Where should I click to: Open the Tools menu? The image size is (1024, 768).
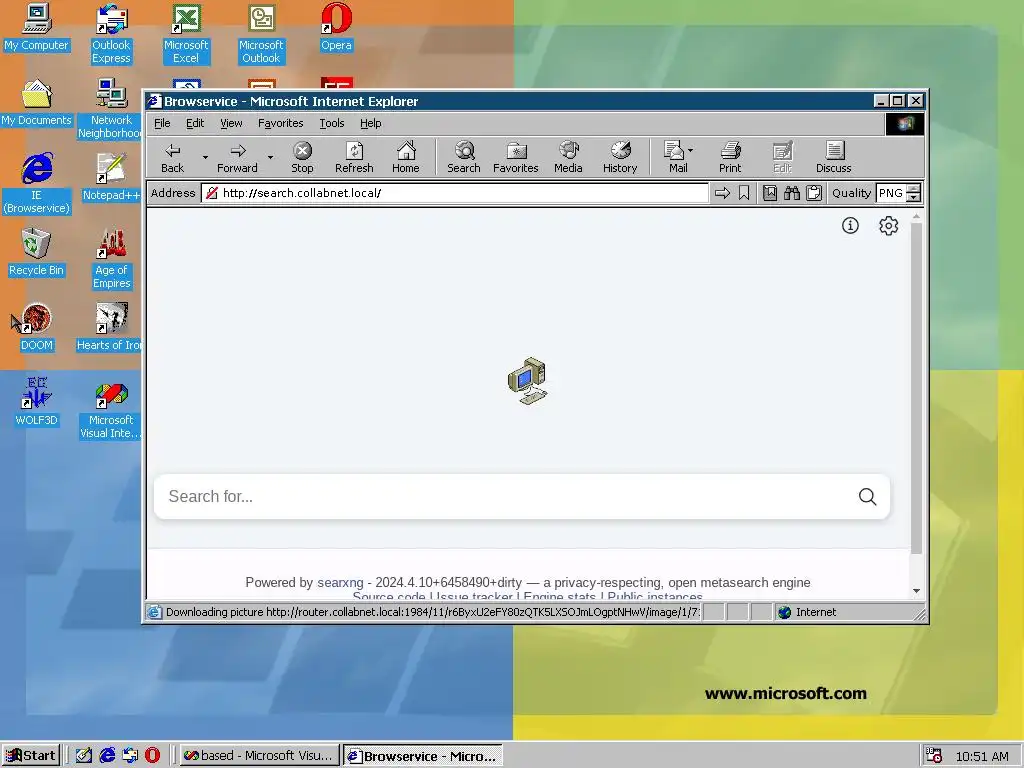(x=332, y=123)
